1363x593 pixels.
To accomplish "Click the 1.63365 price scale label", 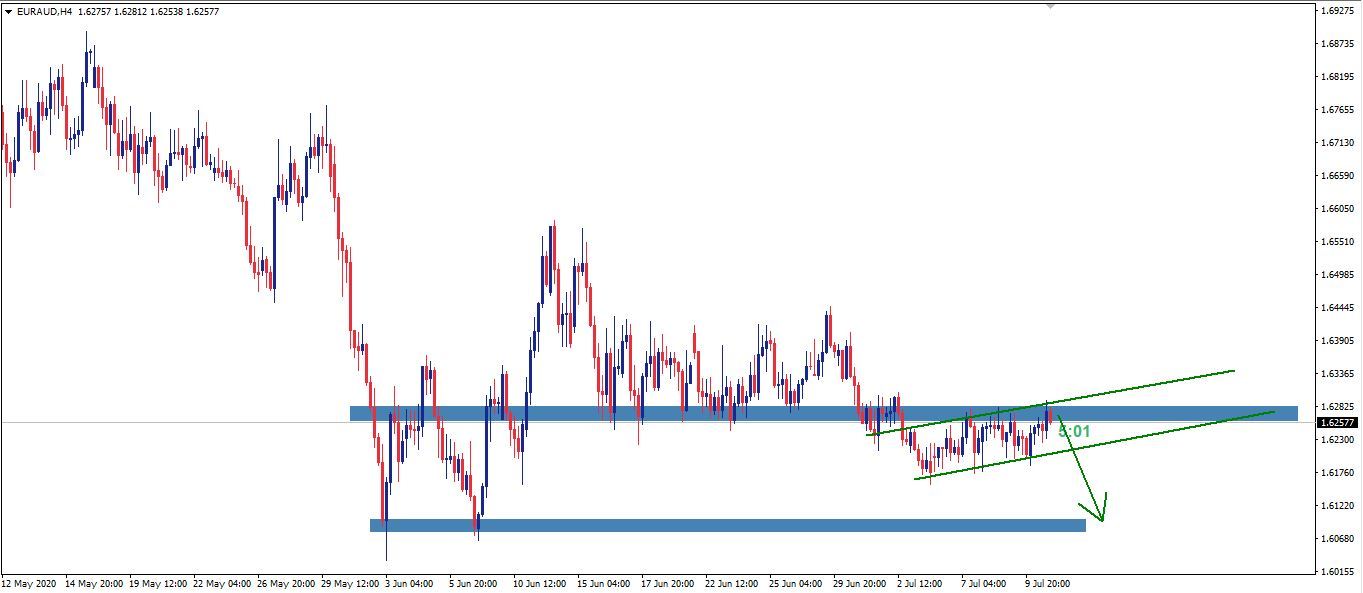I will (1337, 374).
